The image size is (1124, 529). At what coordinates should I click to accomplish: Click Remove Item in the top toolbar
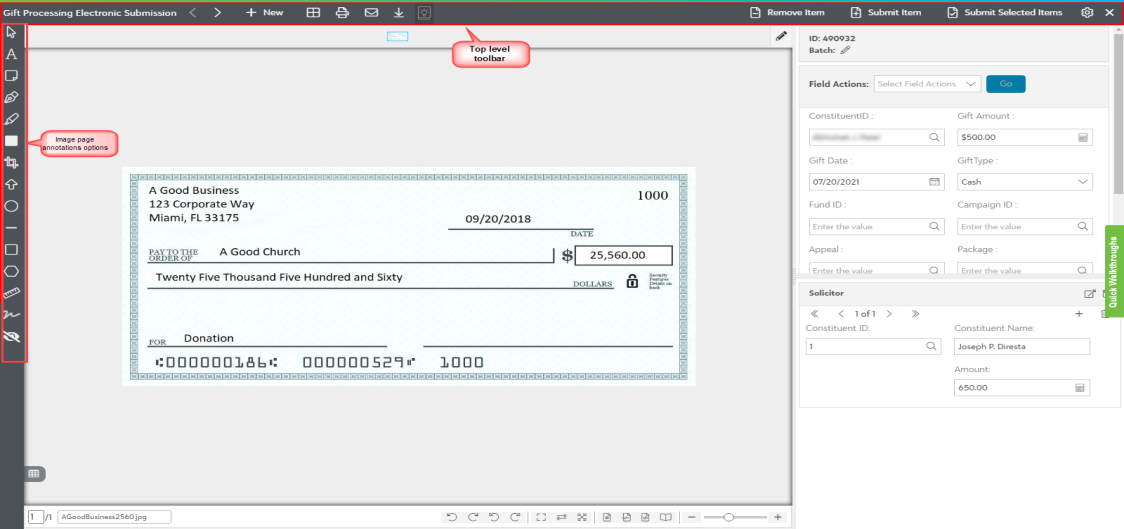click(787, 13)
